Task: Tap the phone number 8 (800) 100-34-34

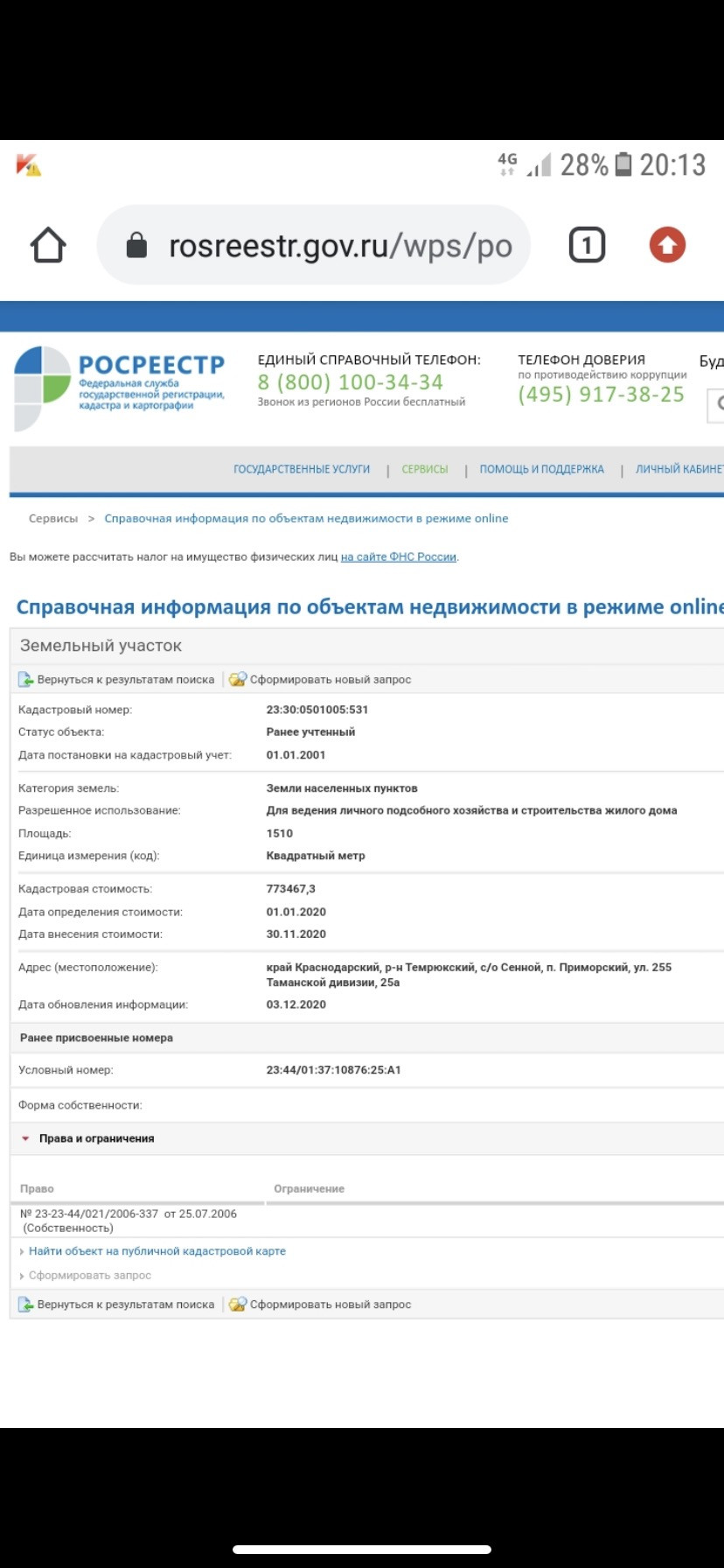Action: [x=350, y=382]
